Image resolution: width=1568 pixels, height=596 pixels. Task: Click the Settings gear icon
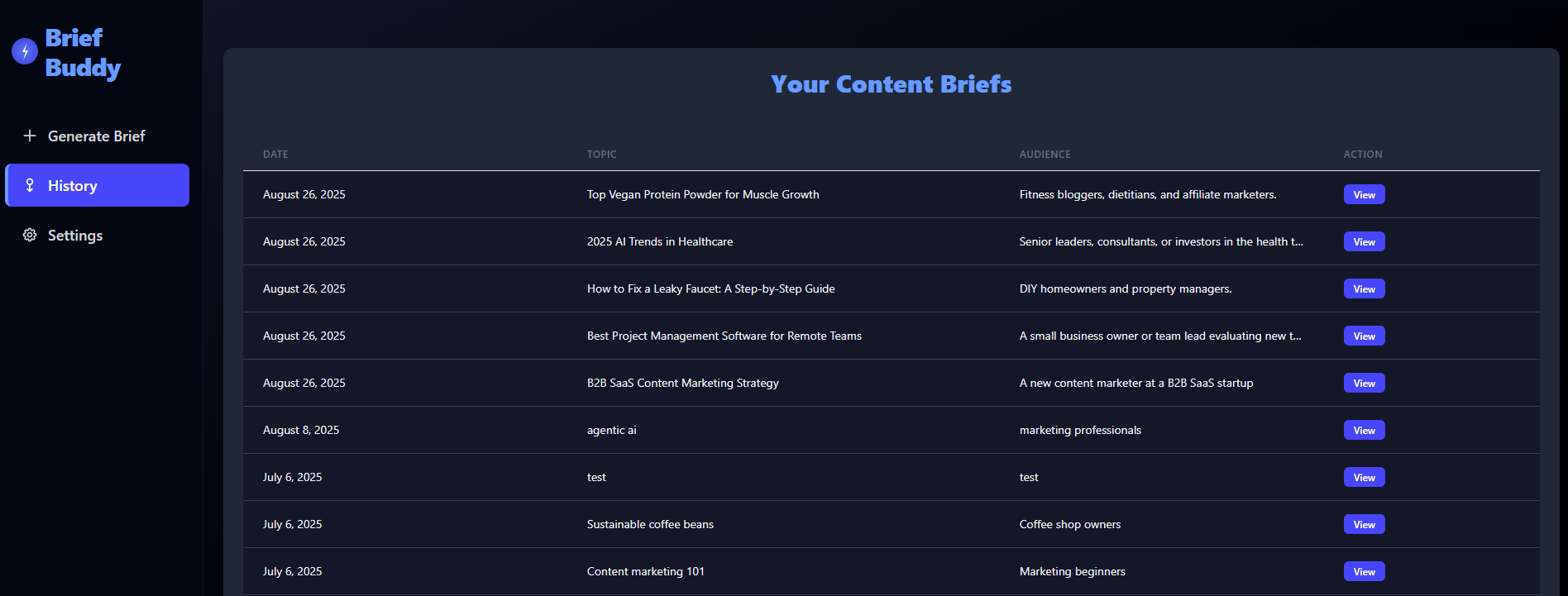point(30,235)
